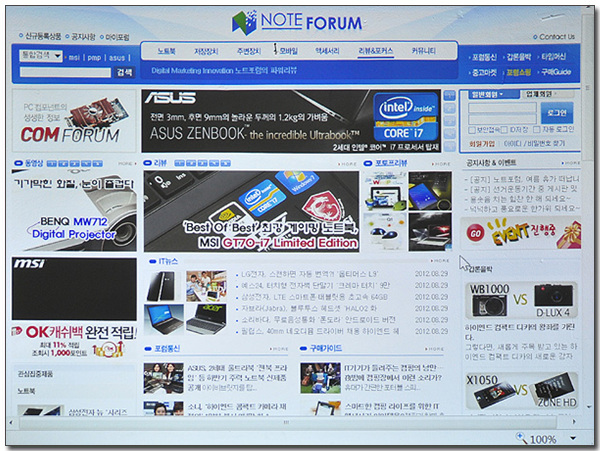The height and width of the screenshot is (451, 600).
Task: Open the 포럼통신 link in blue header
Action: (x=483, y=57)
